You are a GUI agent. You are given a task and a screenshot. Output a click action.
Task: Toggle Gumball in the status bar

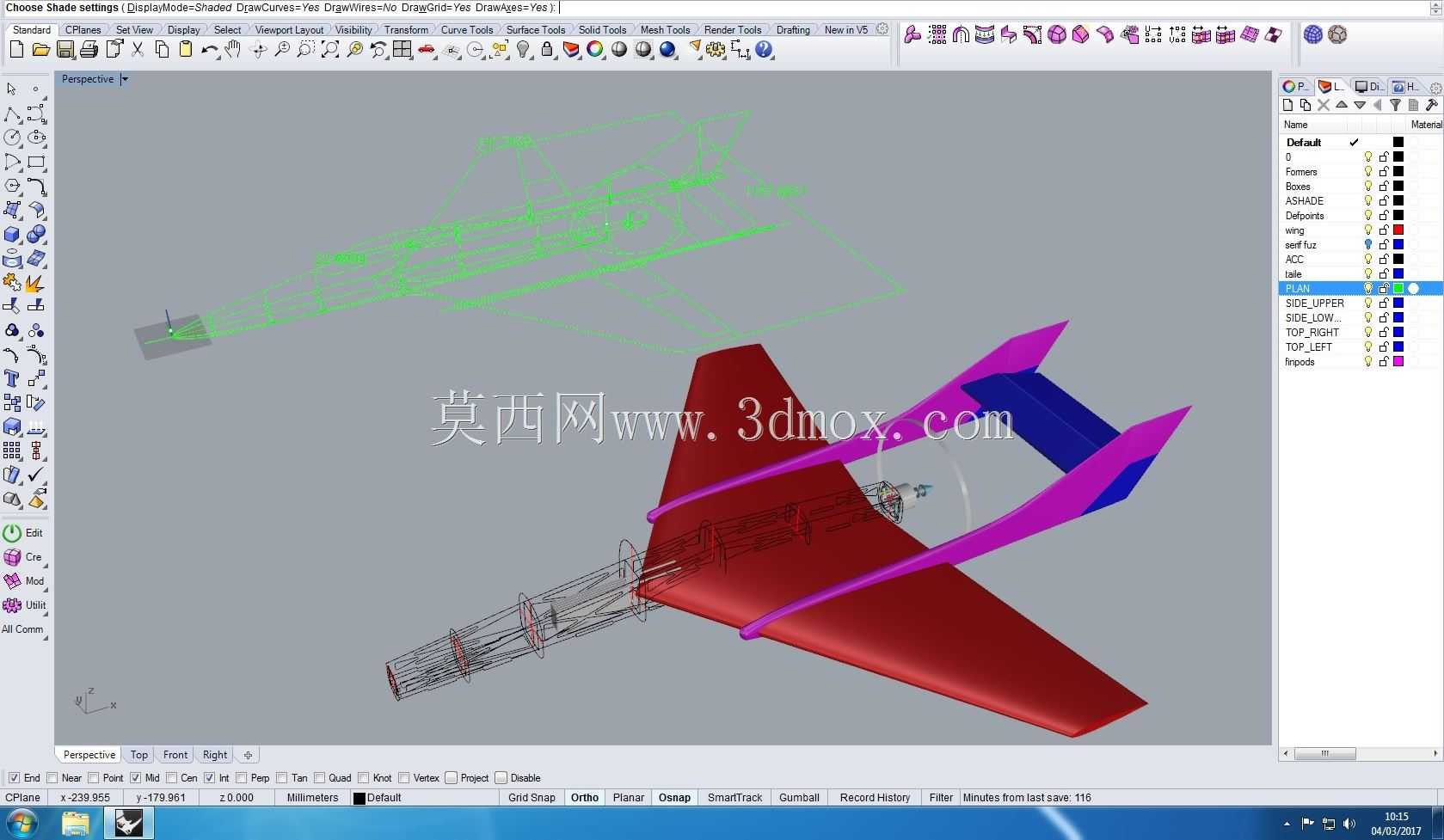coord(799,798)
